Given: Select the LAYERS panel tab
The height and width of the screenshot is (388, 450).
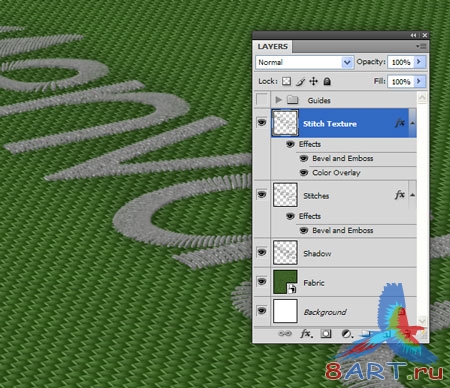Looking at the screenshot, I should click(273, 46).
